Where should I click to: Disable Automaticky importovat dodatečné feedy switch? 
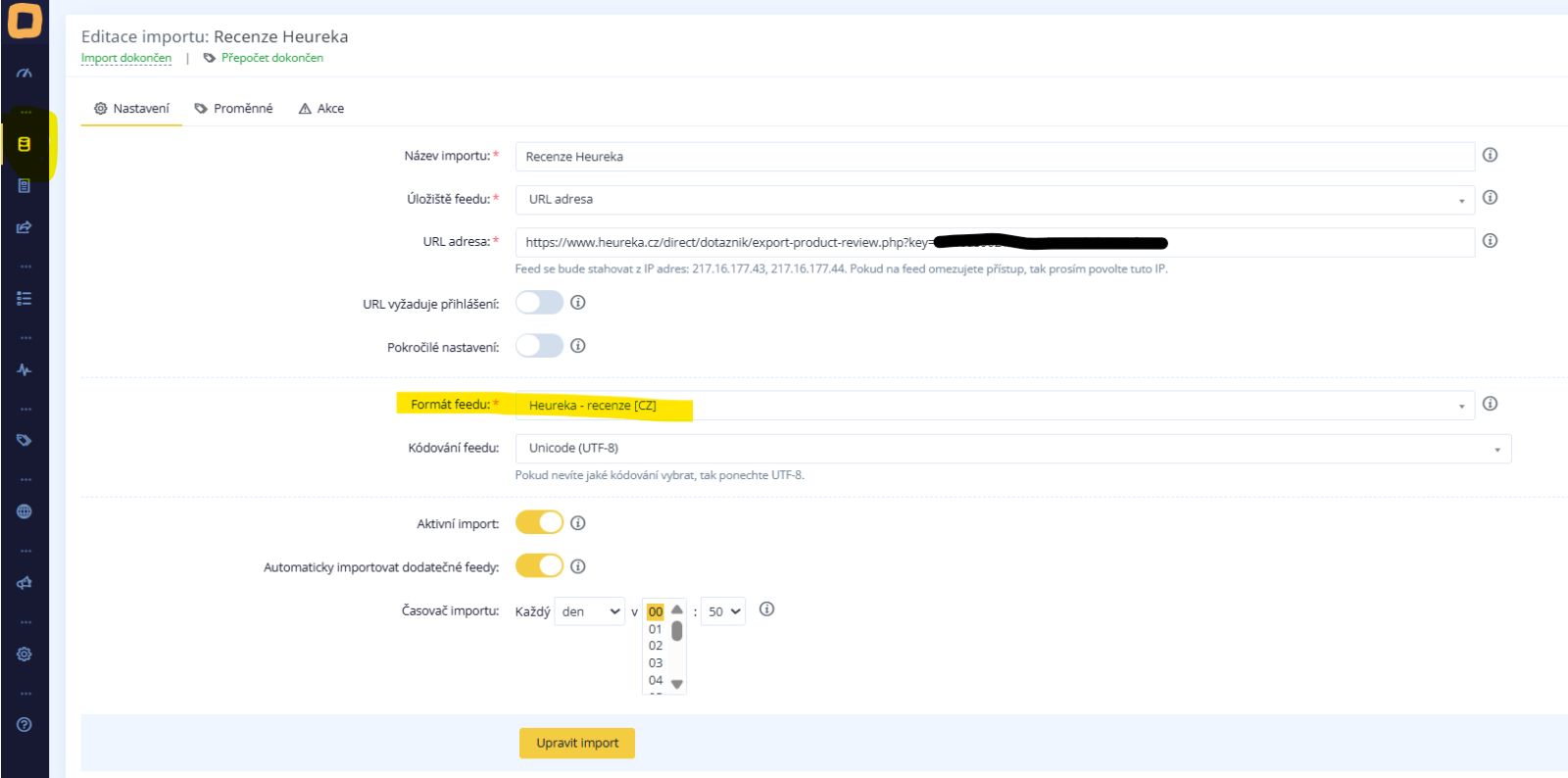tap(540, 566)
